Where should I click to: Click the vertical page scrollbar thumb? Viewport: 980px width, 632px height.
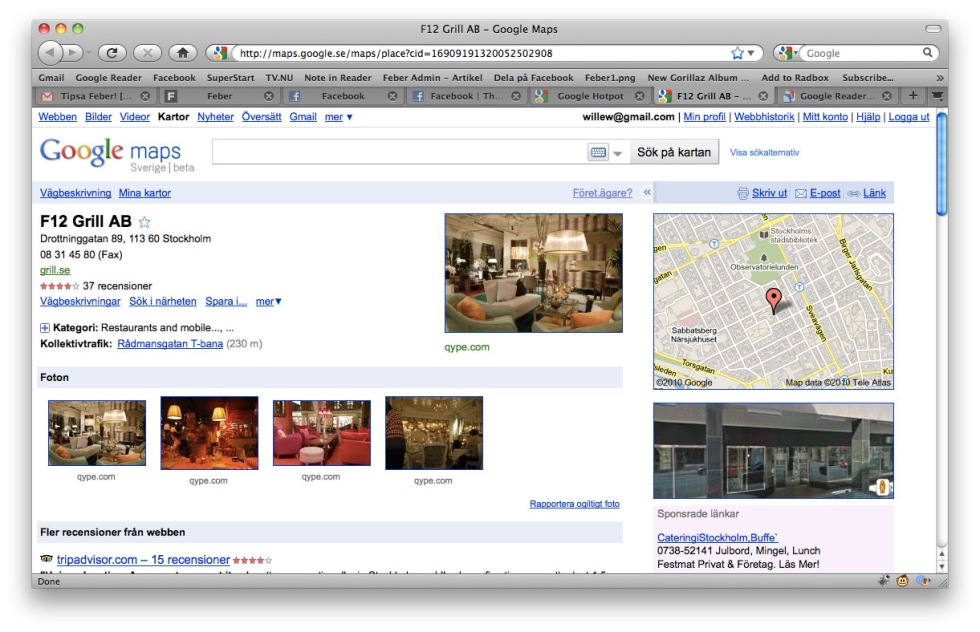[x=942, y=164]
